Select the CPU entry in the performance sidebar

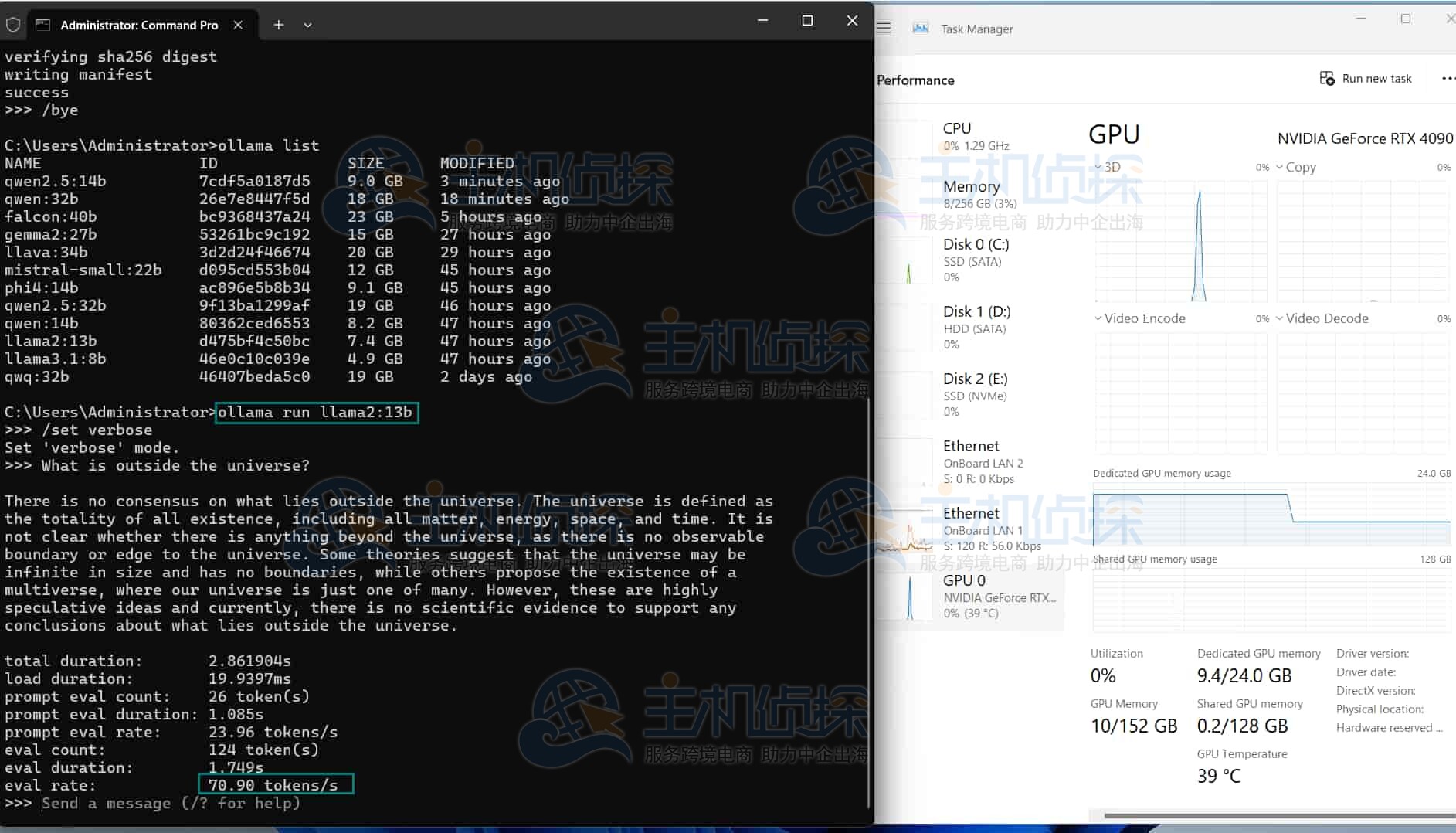pyautogui.click(x=958, y=128)
